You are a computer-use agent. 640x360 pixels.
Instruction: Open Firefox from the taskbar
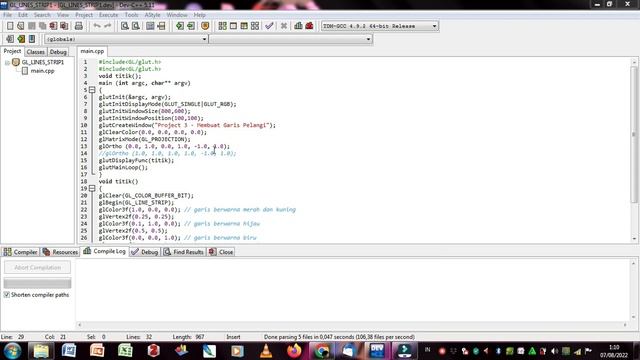click(x=294, y=351)
